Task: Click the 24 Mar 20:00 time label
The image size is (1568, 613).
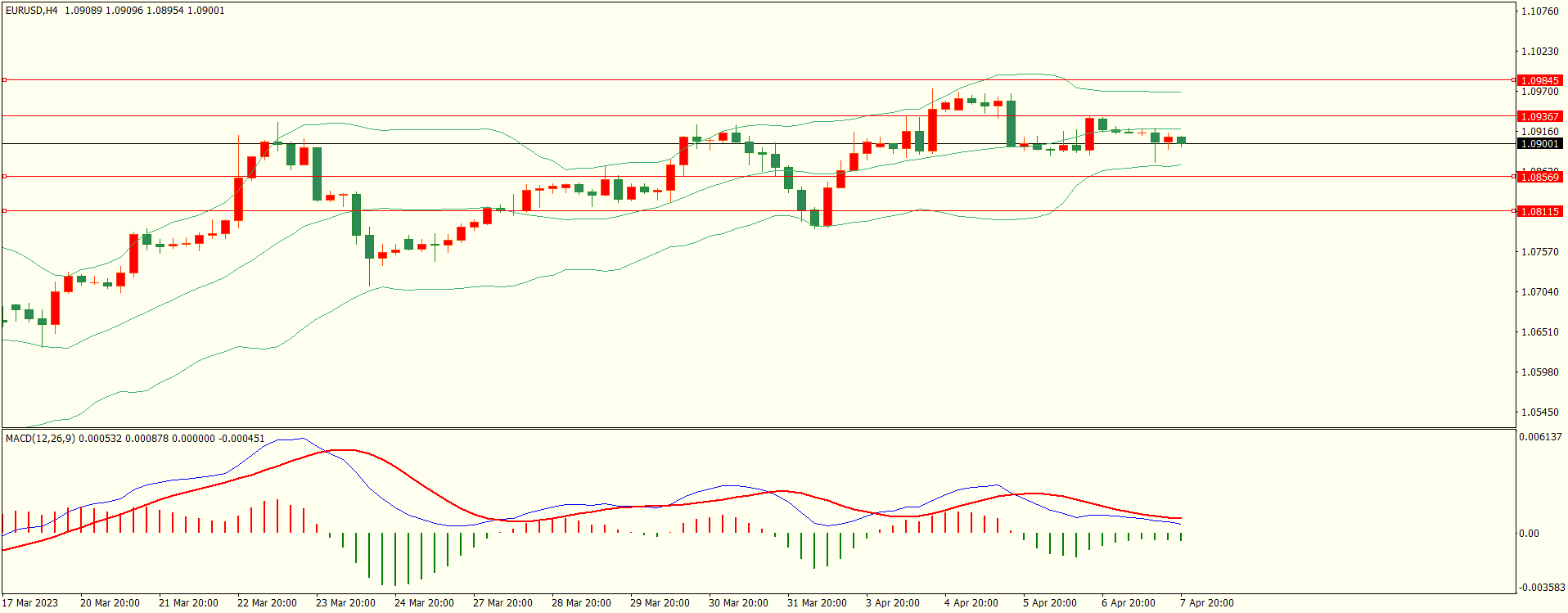Action: pyautogui.click(x=425, y=603)
